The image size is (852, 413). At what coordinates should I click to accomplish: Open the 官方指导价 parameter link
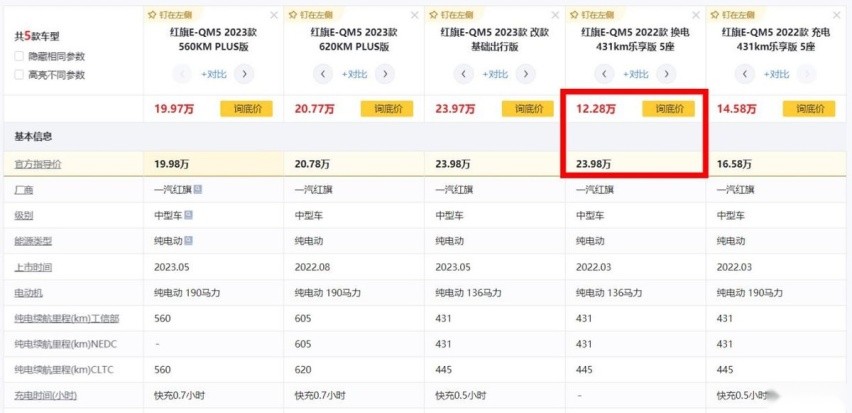click(x=37, y=164)
